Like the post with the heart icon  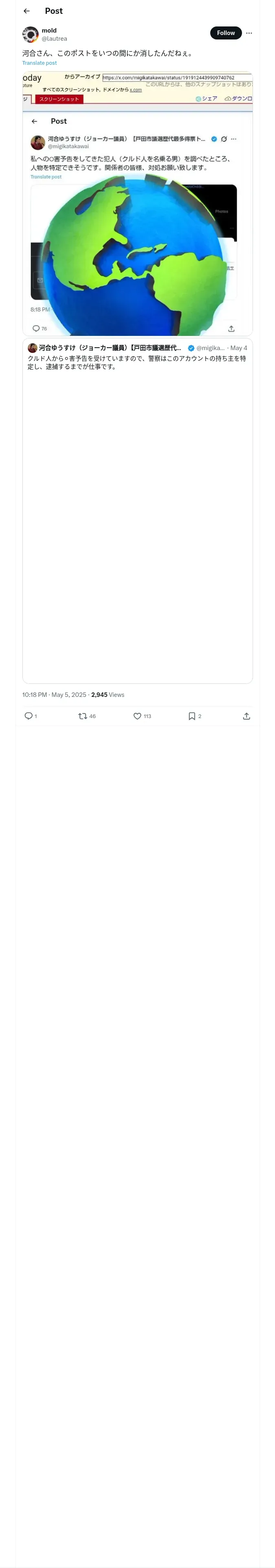tap(138, 716)
